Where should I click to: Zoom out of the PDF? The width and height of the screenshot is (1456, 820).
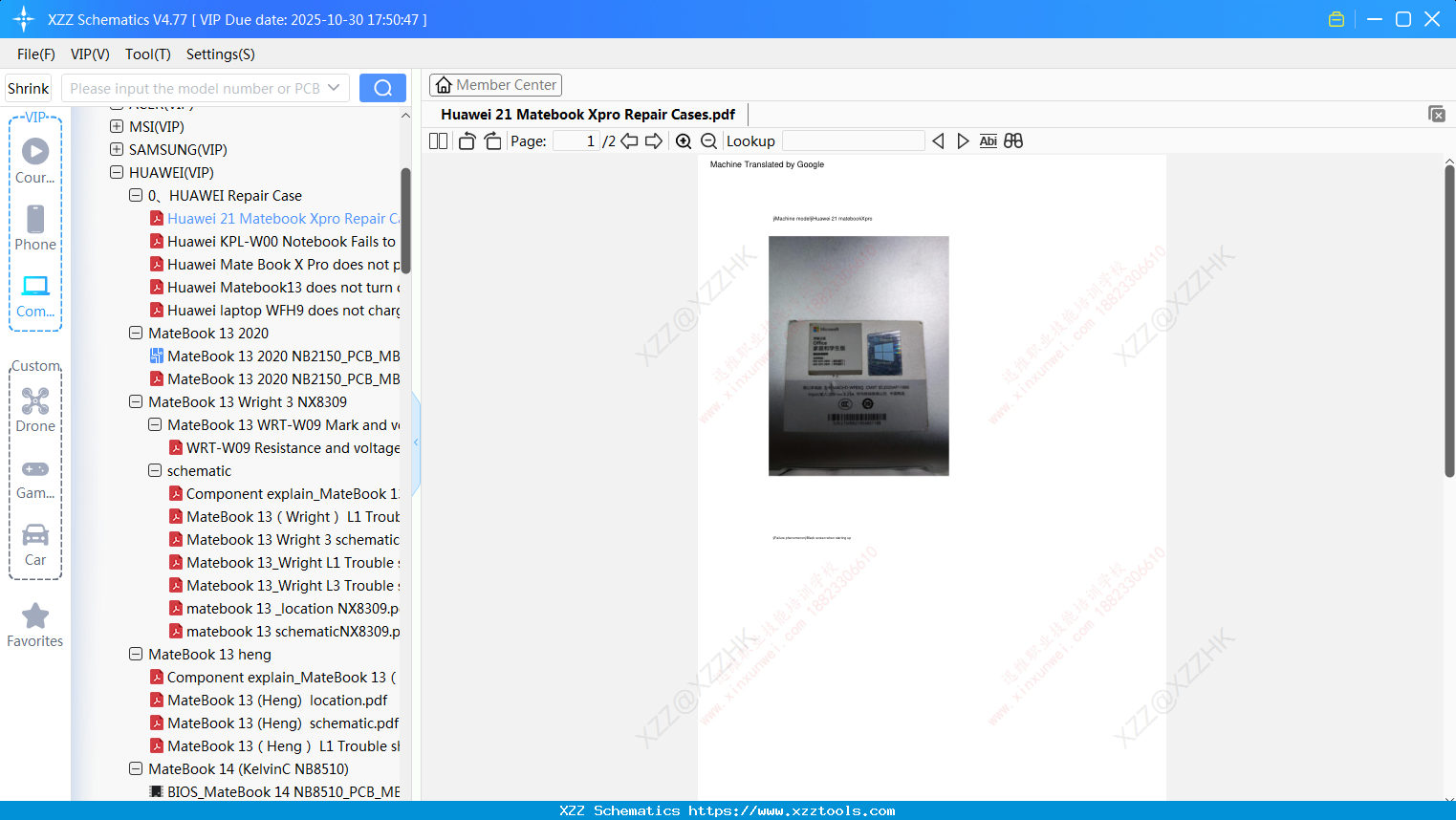click(708, 141)
